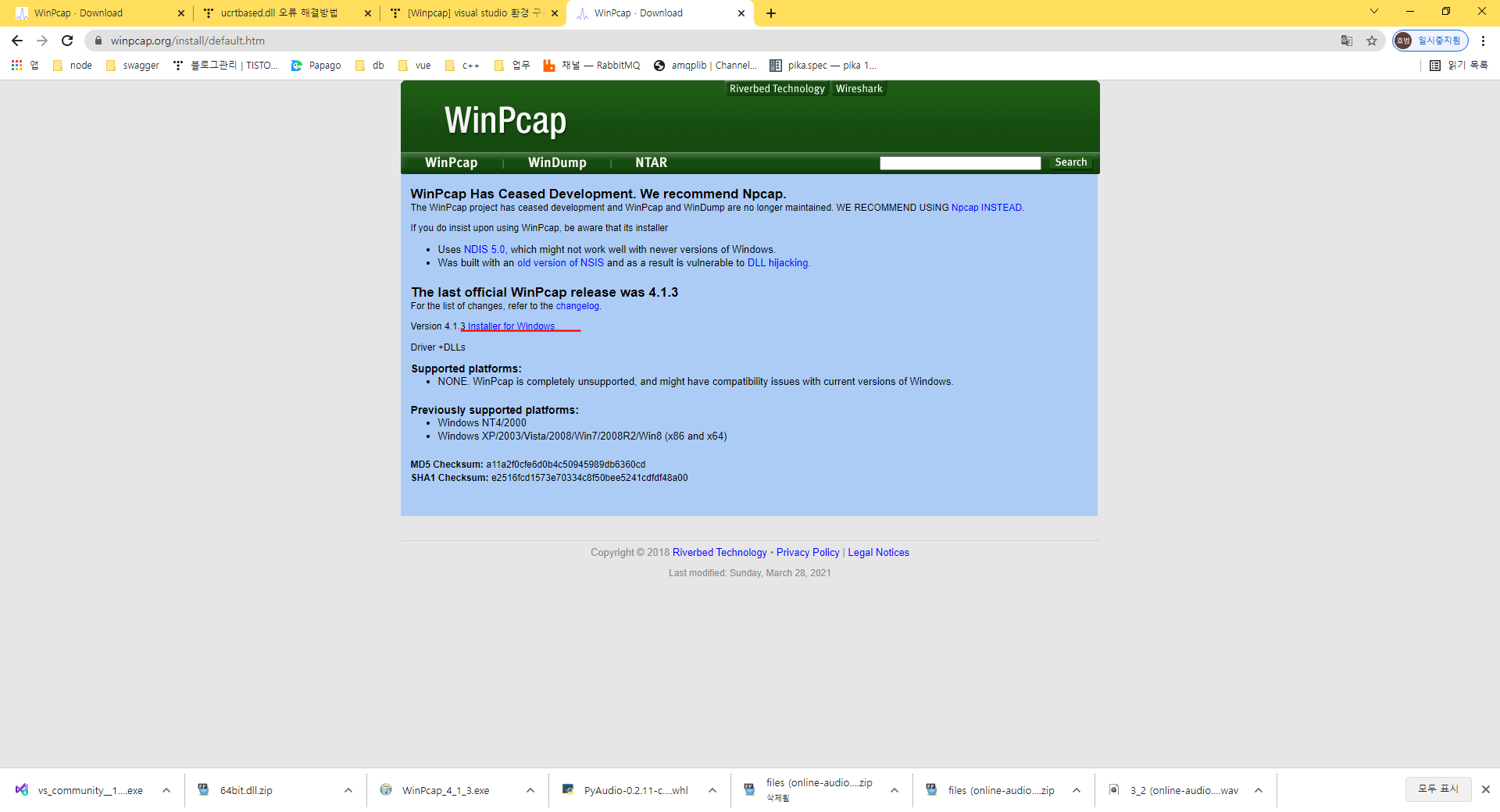Viewport: 1500px width, 812px height.
Task: Open the WinPcap navigation menu item
Action: coord(452,162)
